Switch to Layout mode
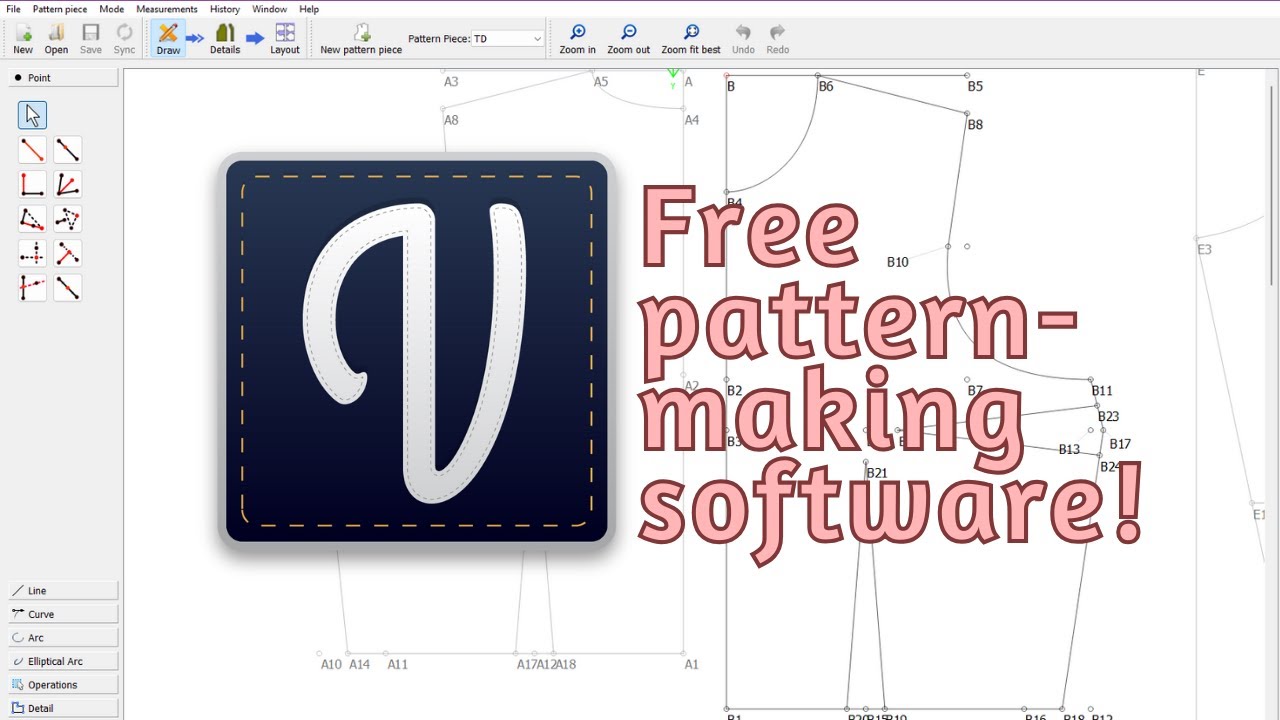The height and width of the screenshot is (720, 1280). 285,39
